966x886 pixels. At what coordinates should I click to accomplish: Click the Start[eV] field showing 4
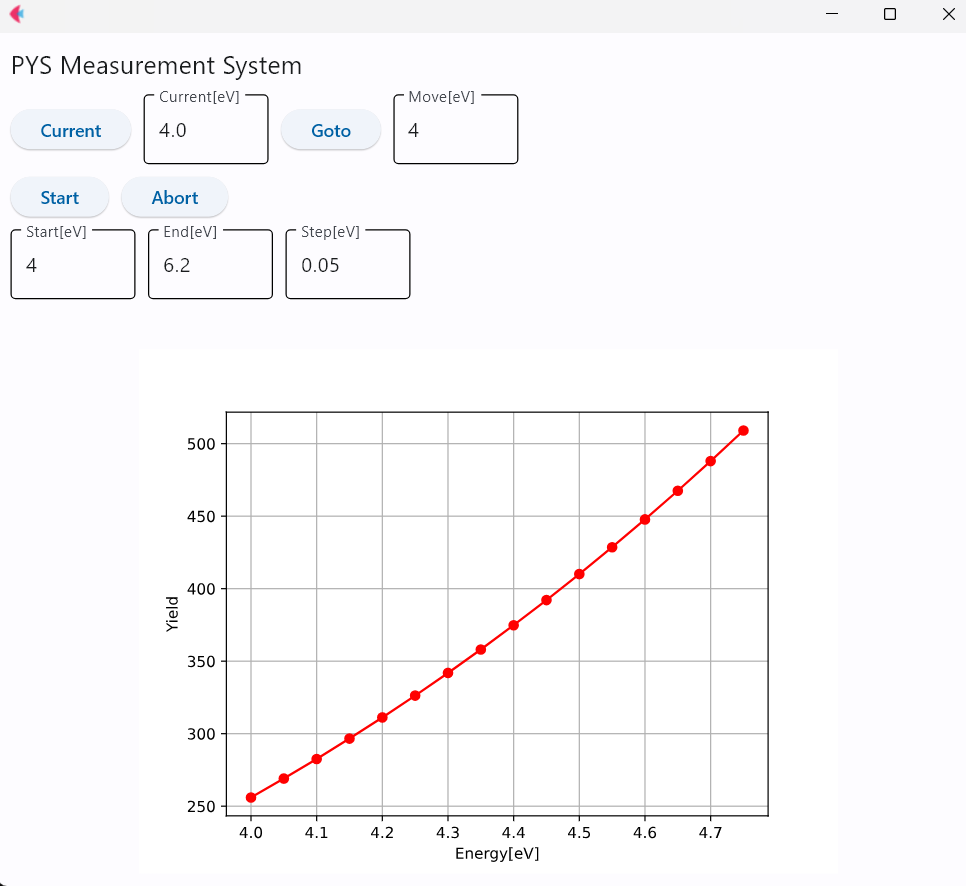pos(72,264)
